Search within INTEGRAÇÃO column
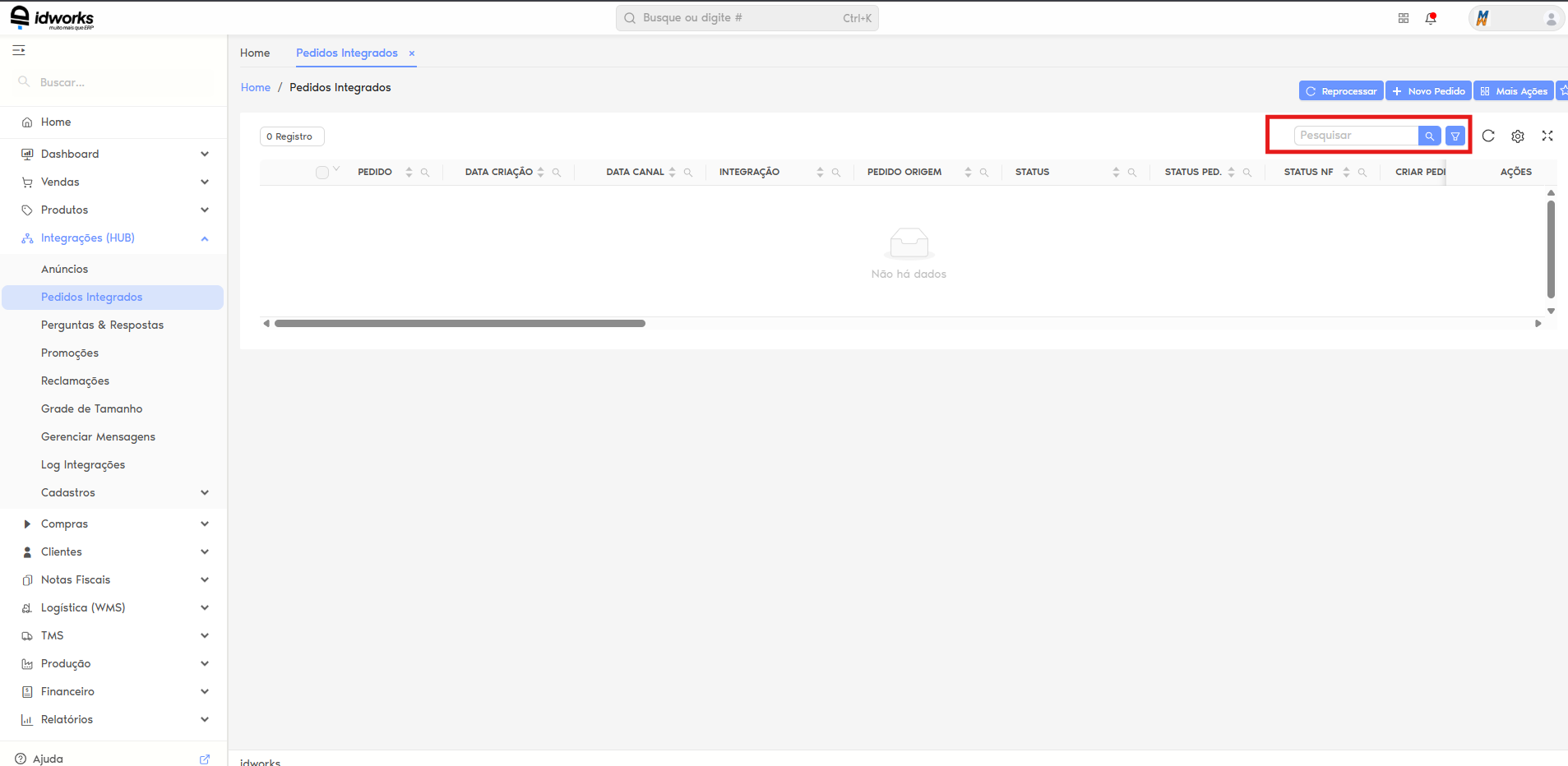 click(x=836, y=172)
